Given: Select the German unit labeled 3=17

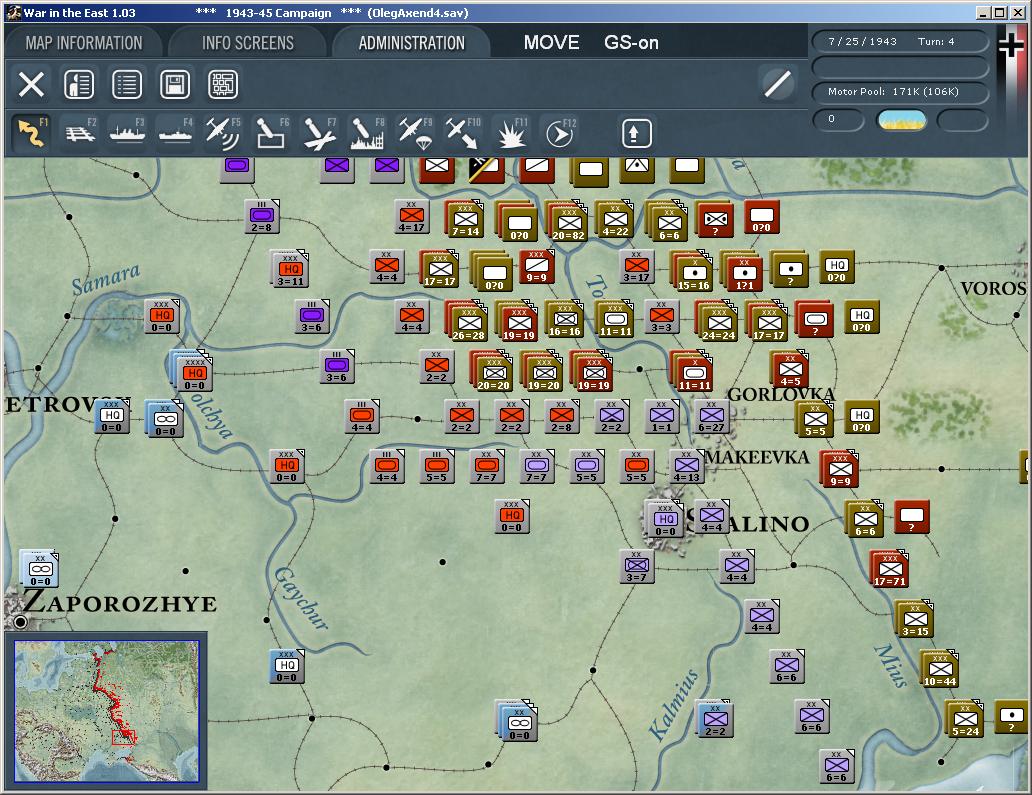Looking at the screenshot, I should pyautogui.click(x=636, y=266).
